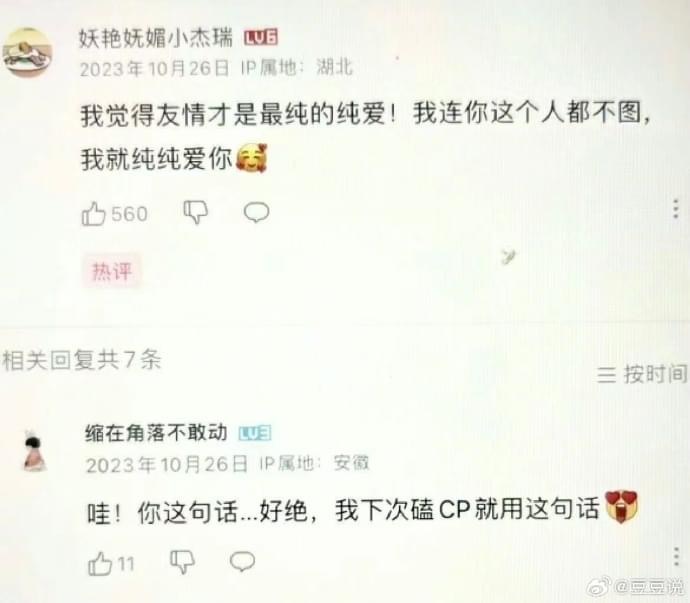The width and height of the screenshot is (690, 603).
Task: Open 妖艳妩媚小杰瑞 username profile
Action: click(x=156, y=37)
